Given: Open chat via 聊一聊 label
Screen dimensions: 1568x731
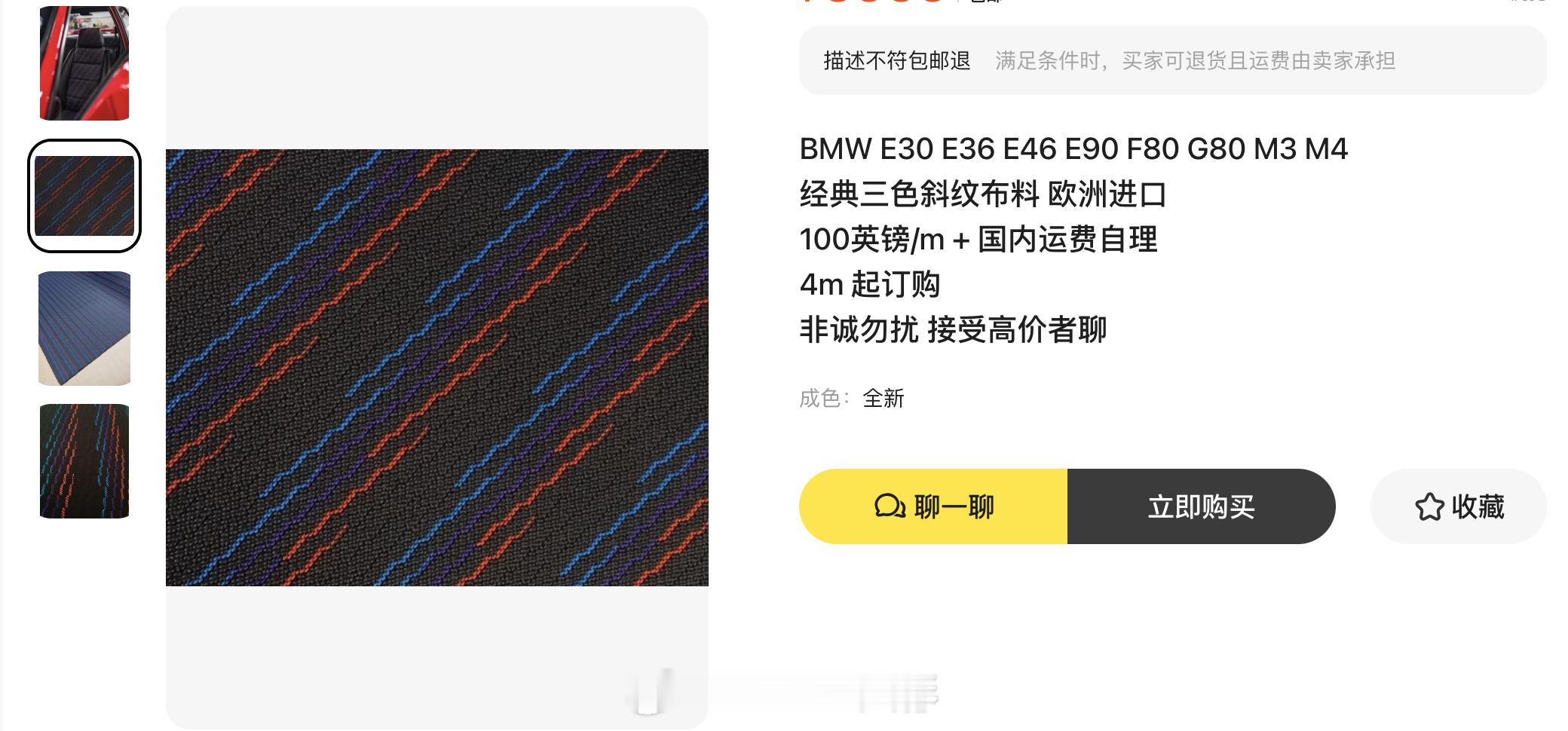Looking at the screenshot, I should pyautogui.click(x=954, y=506).
